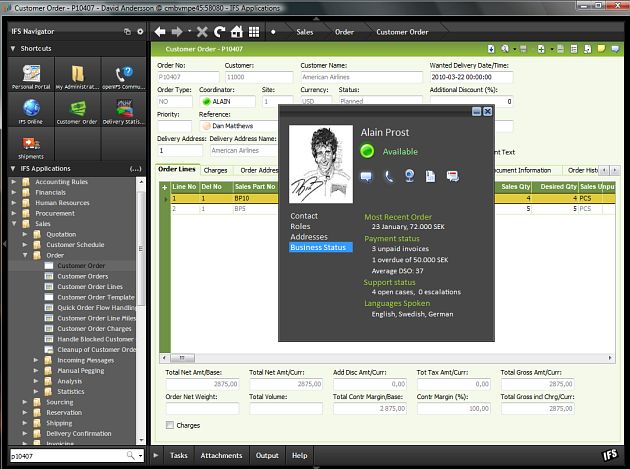Open the Attachments bottom button
The image size is (630, 469).
click(x=221, y=455)
